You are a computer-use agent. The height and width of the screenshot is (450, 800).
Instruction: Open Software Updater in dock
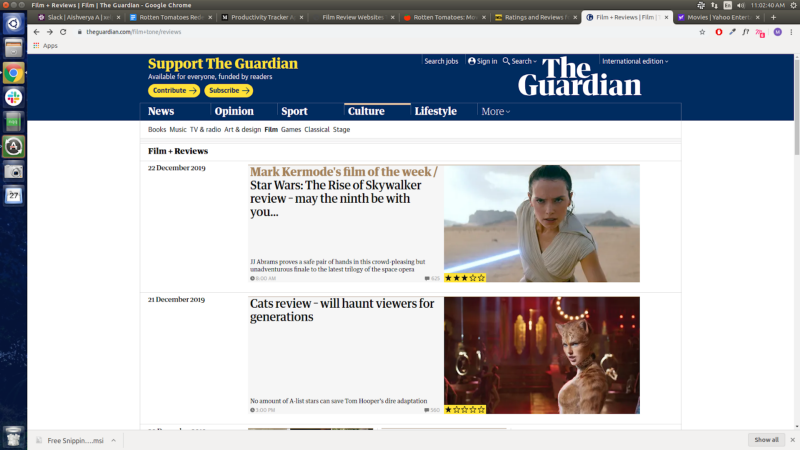tap(13, 146)
